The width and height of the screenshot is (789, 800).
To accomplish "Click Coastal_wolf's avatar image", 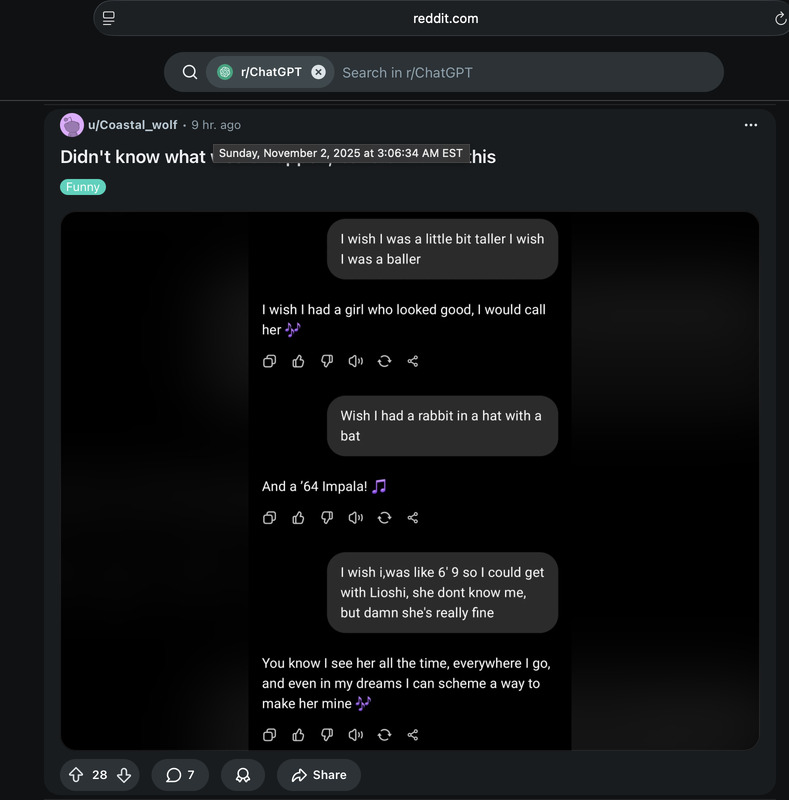I will click(x=72, y=125).
